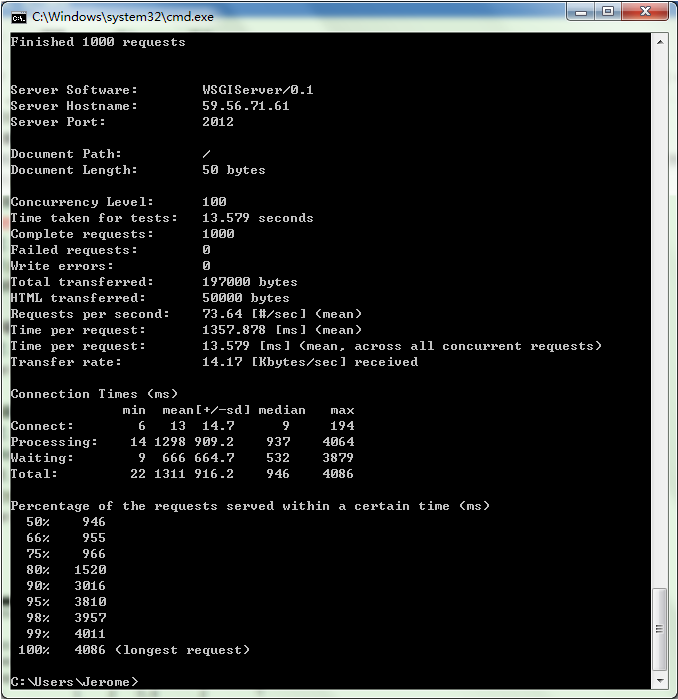Screen dimensions: 678x700
Task: Click the Connection Times (ms) heading
Action: click(94, 394)
